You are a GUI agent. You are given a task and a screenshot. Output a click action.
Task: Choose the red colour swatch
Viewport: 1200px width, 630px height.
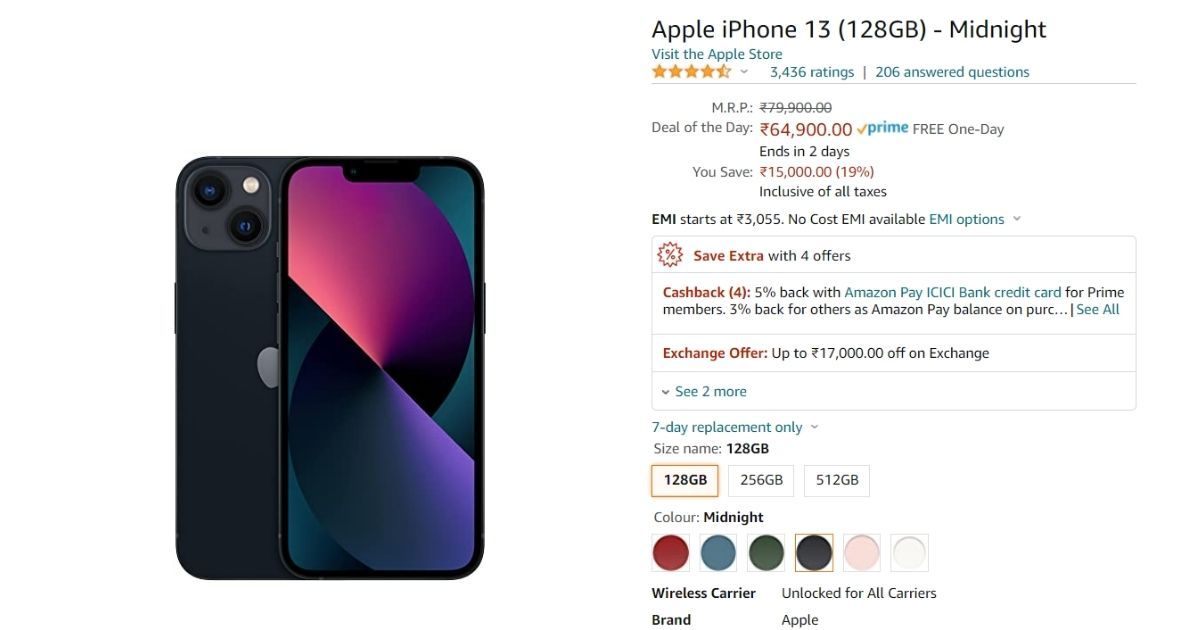670,552
